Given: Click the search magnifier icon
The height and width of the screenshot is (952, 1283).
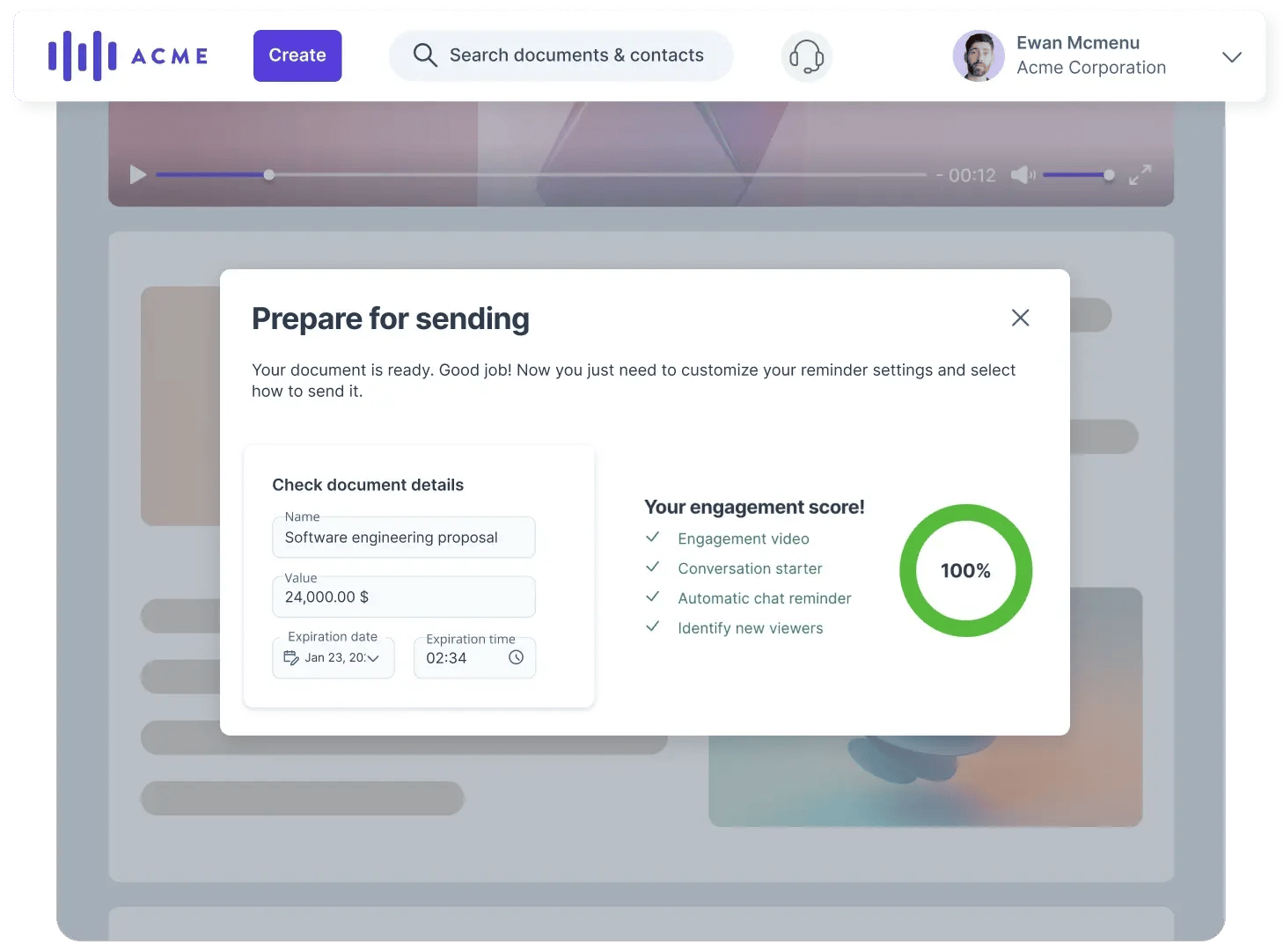Looking at the screenshot, I should pos(425,55).
